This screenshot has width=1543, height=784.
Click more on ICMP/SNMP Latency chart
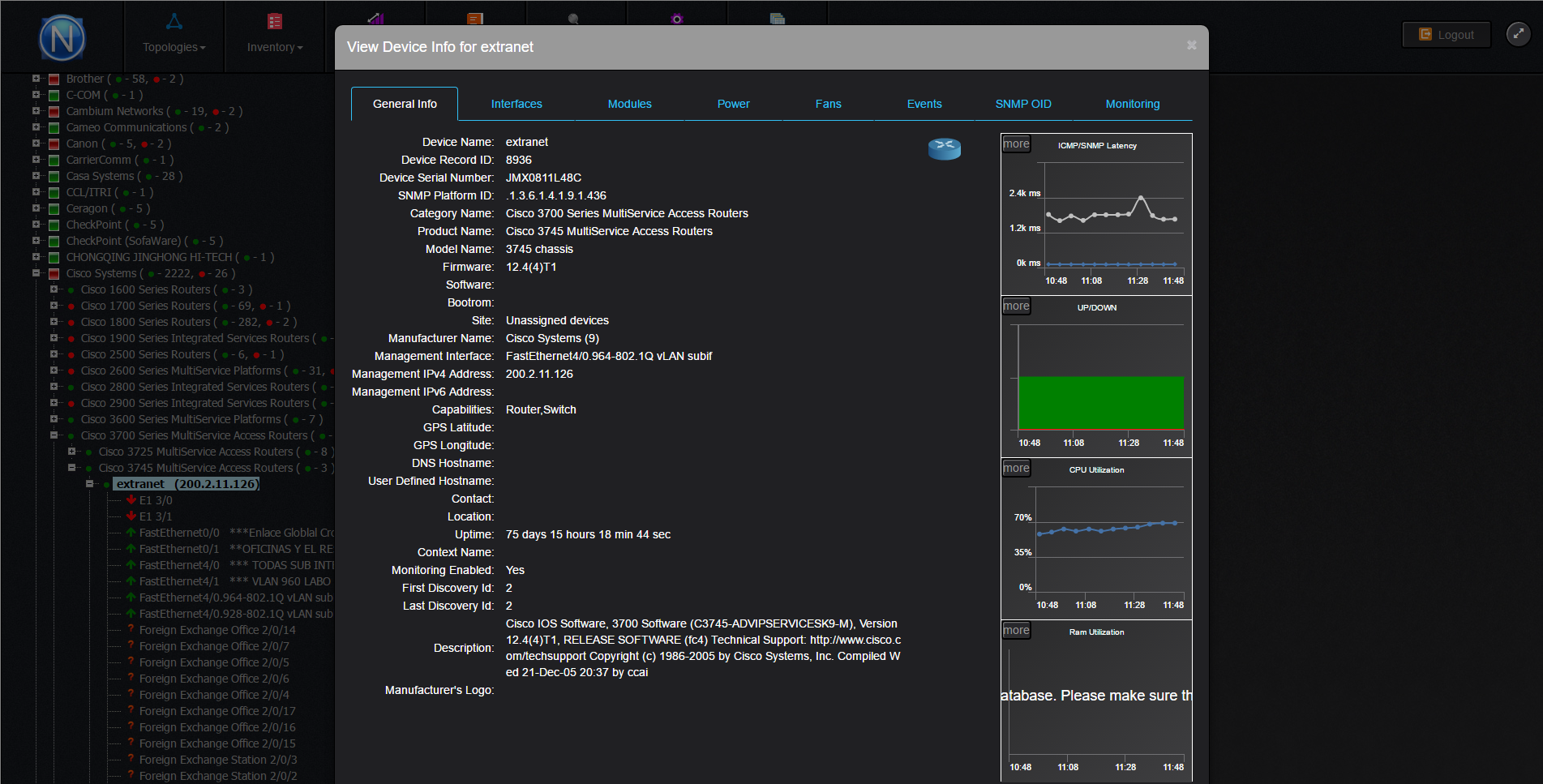click(1016, 144)
